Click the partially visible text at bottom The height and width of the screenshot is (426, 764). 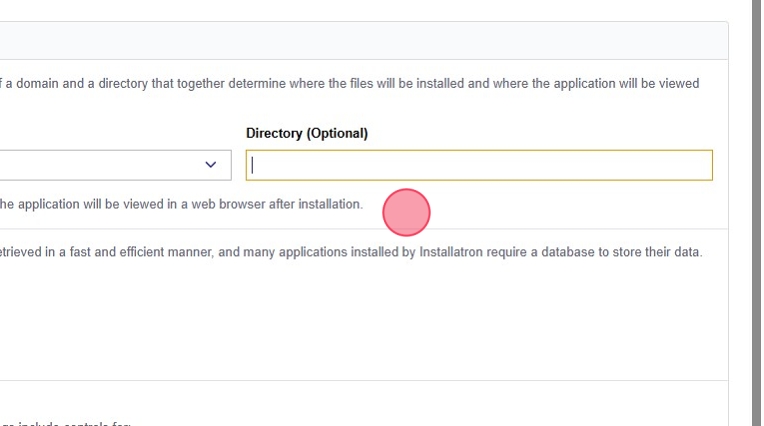click(x=65, y=423)
